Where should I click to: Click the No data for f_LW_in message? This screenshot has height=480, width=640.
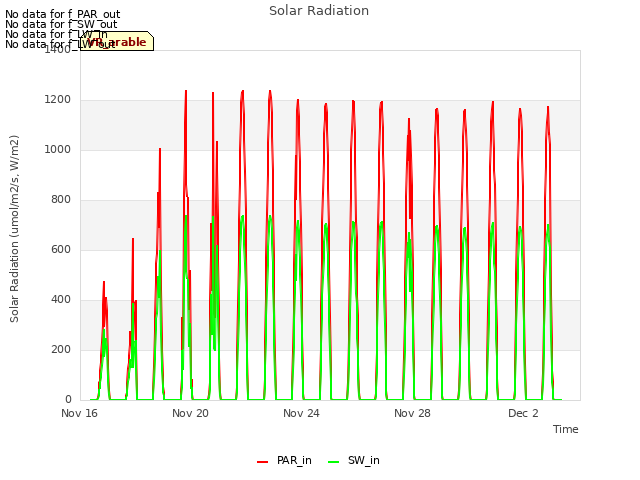click(x=56, y=34)
